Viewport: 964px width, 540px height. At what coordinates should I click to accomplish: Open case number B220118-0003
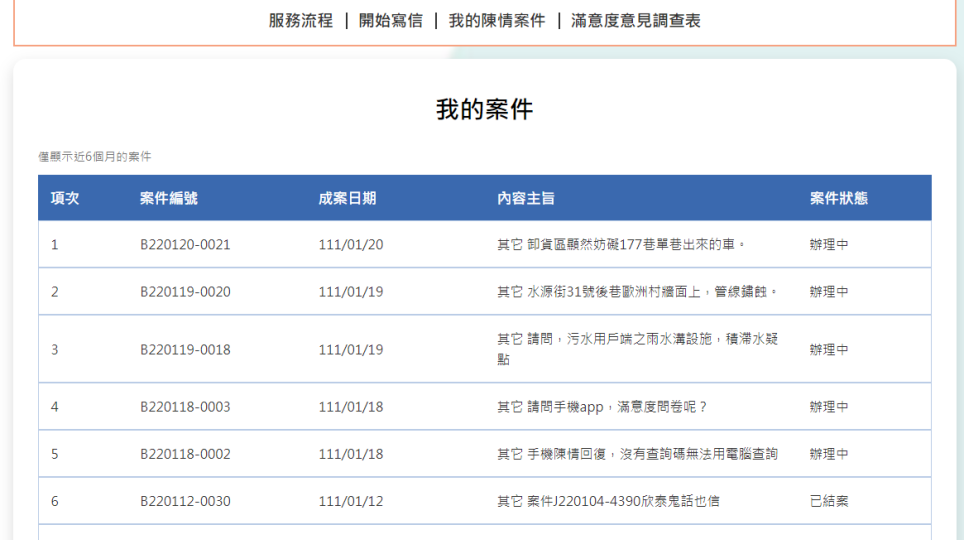pos(185,407)
